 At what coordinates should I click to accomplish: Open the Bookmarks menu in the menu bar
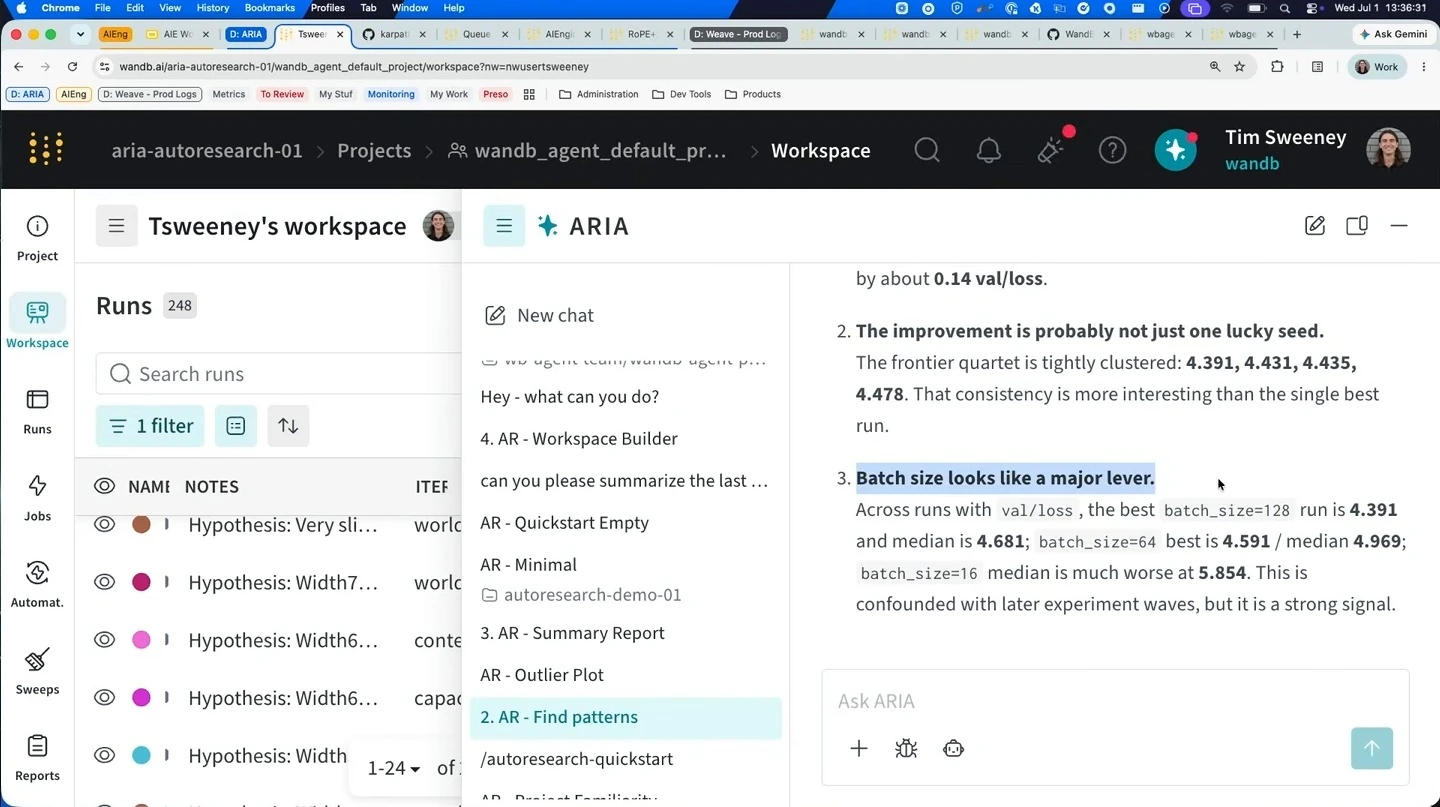[270, 8]
